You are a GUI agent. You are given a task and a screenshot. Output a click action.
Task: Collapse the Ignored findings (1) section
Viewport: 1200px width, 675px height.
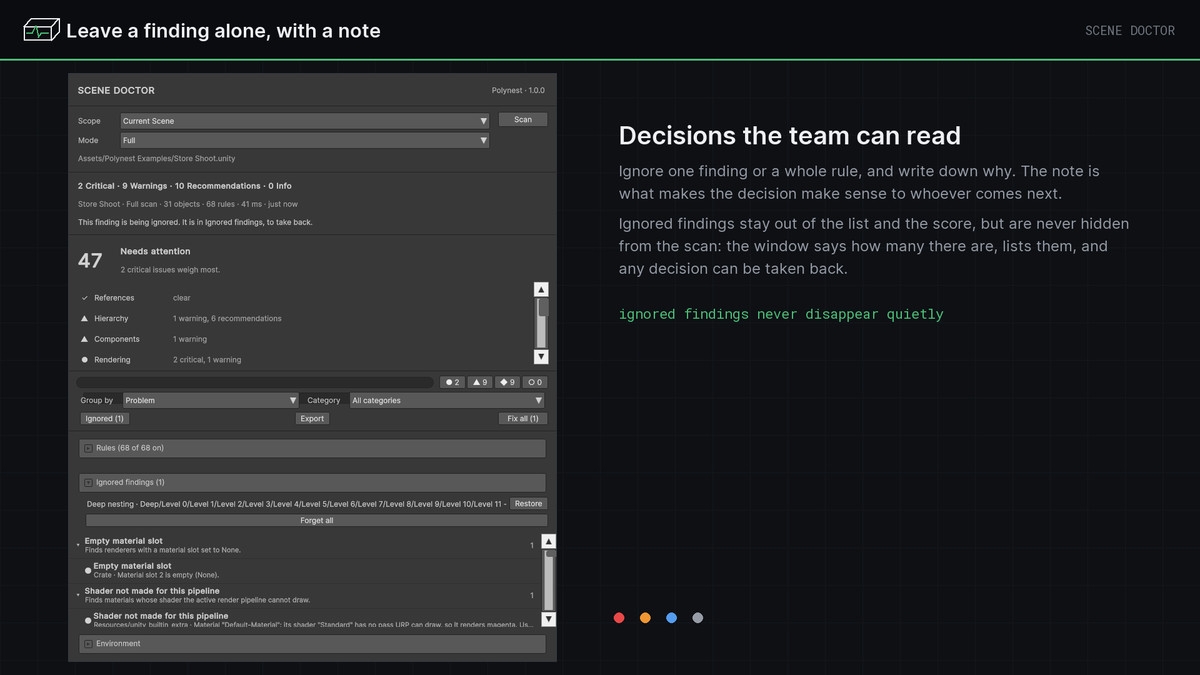[x=312, y=482]
